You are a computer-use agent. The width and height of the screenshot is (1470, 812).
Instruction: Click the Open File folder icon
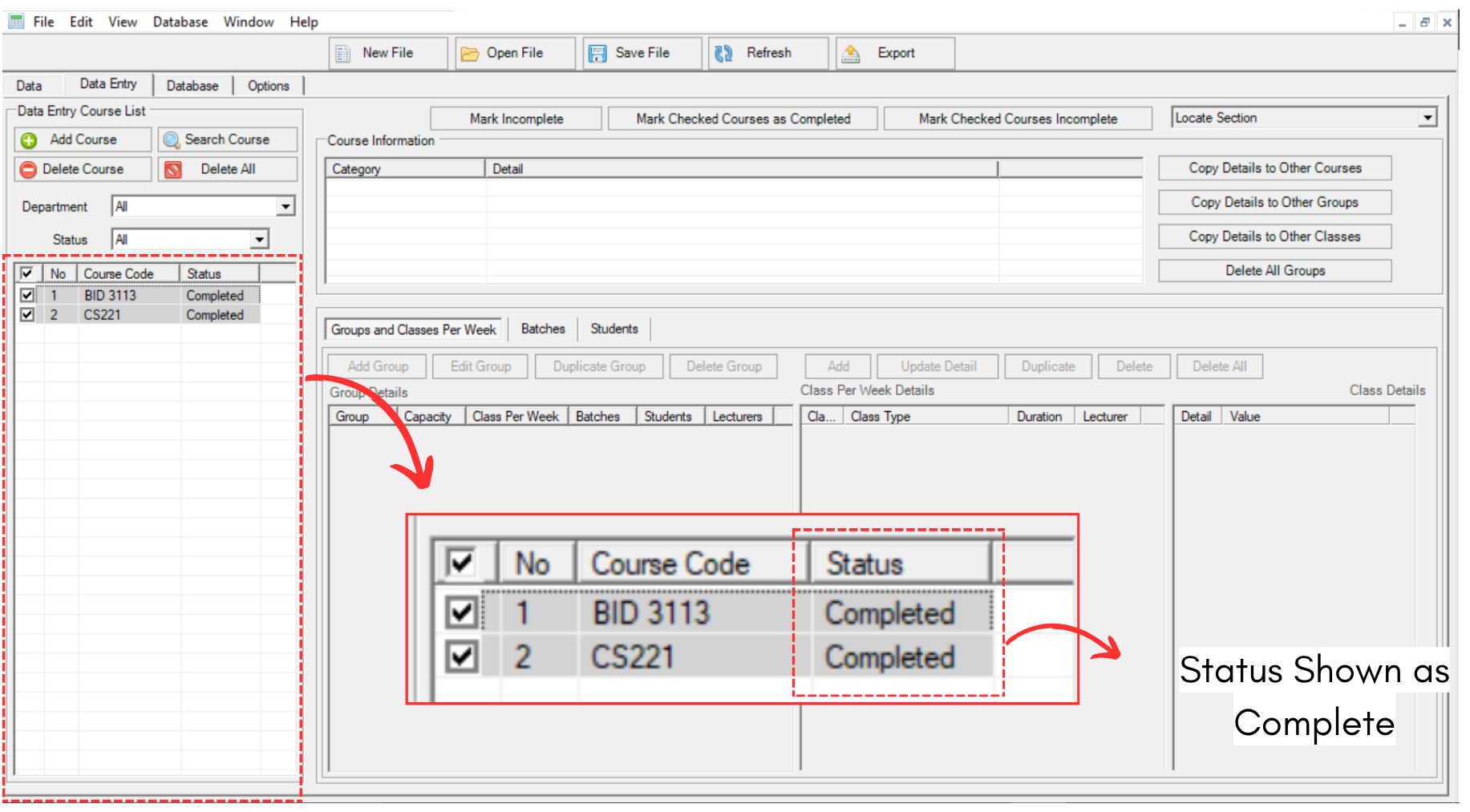[x=469, y=54]
